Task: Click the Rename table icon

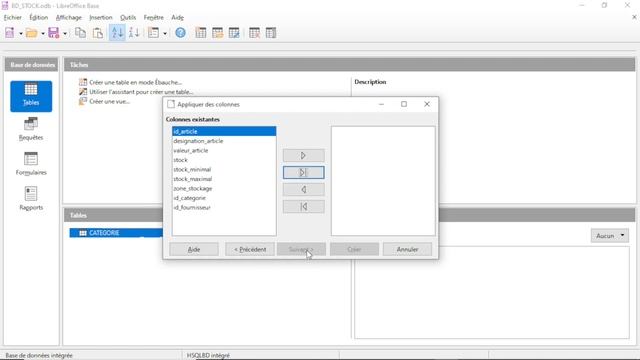Action: pyautogui.click(x=271, y=33)
